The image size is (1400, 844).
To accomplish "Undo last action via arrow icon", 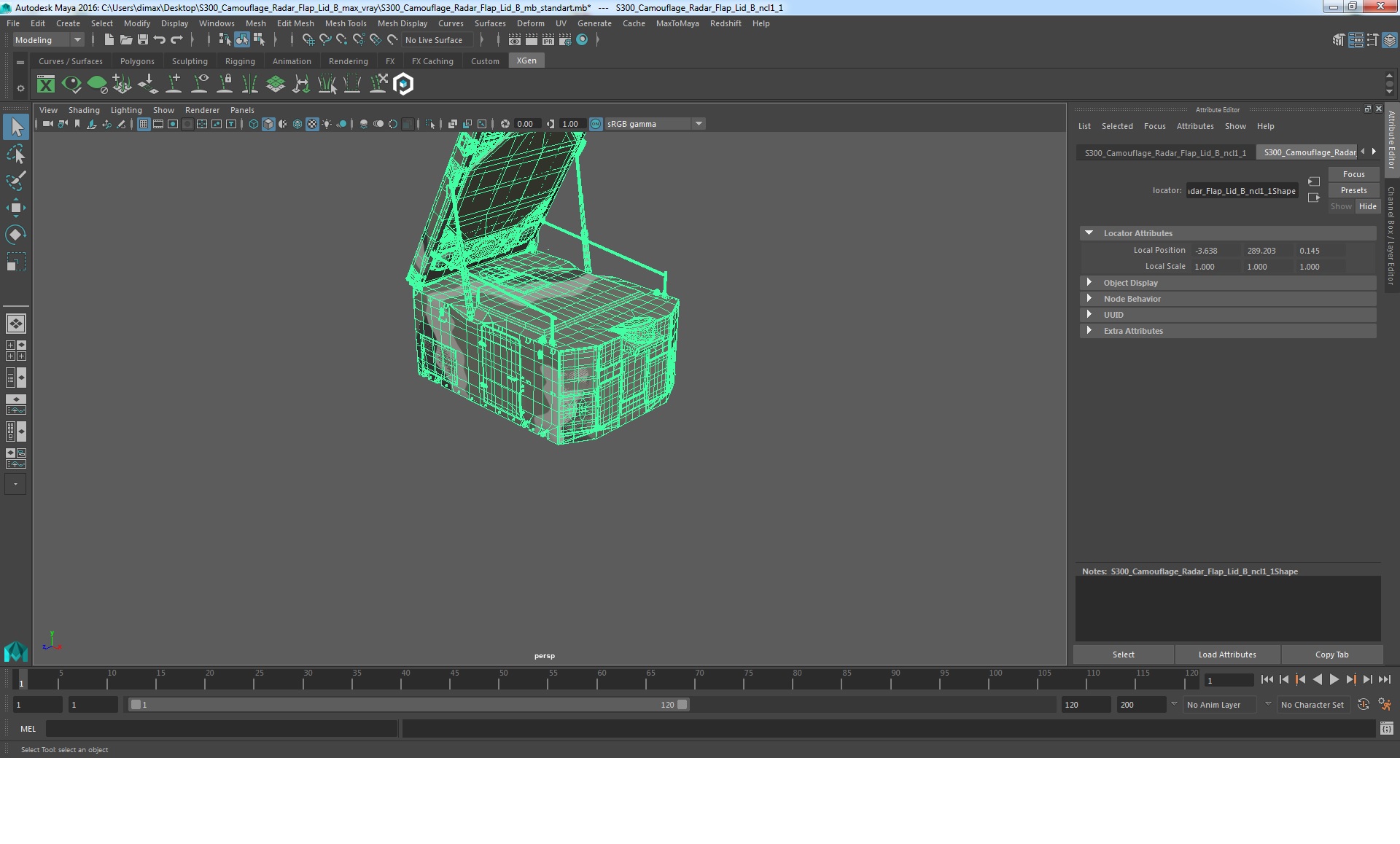I will tap(160, 39).
